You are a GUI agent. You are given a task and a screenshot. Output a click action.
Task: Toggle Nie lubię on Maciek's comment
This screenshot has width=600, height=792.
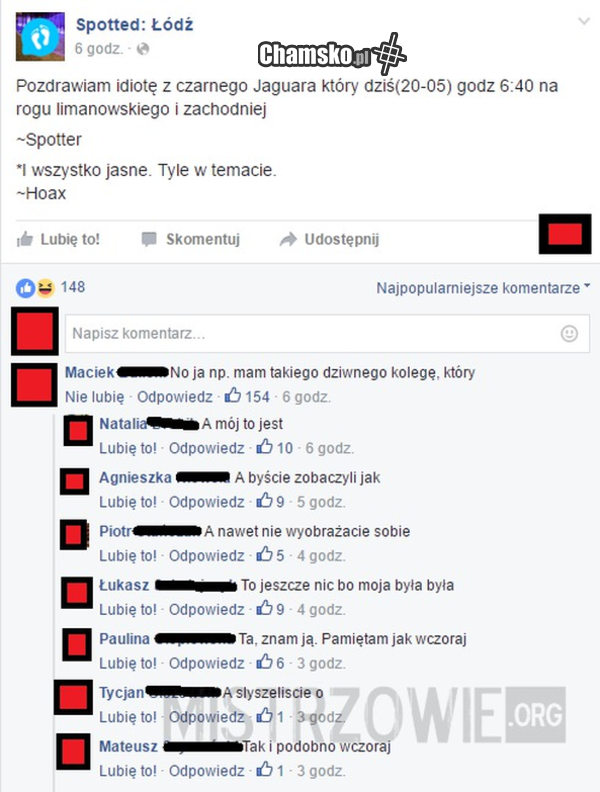[x=94, y=397]
